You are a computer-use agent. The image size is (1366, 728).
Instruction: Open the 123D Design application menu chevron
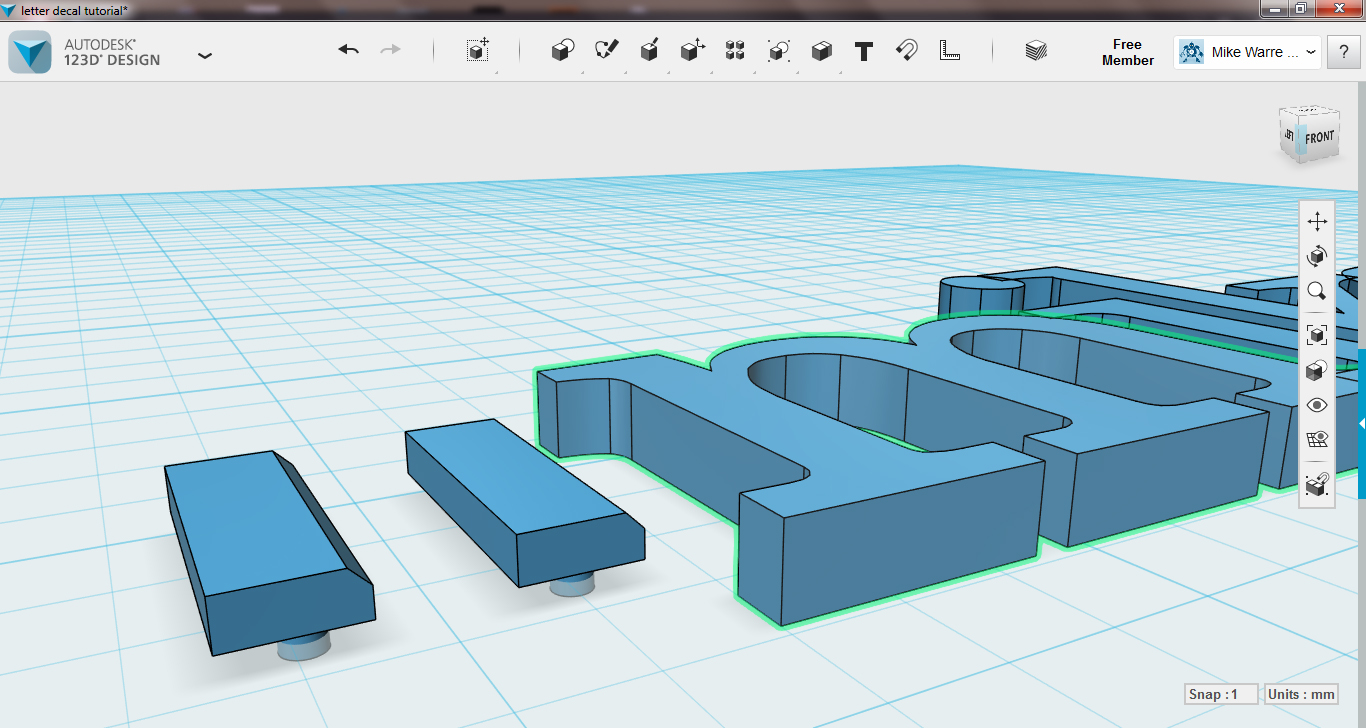pyautogui.click(x=205, y=56)
